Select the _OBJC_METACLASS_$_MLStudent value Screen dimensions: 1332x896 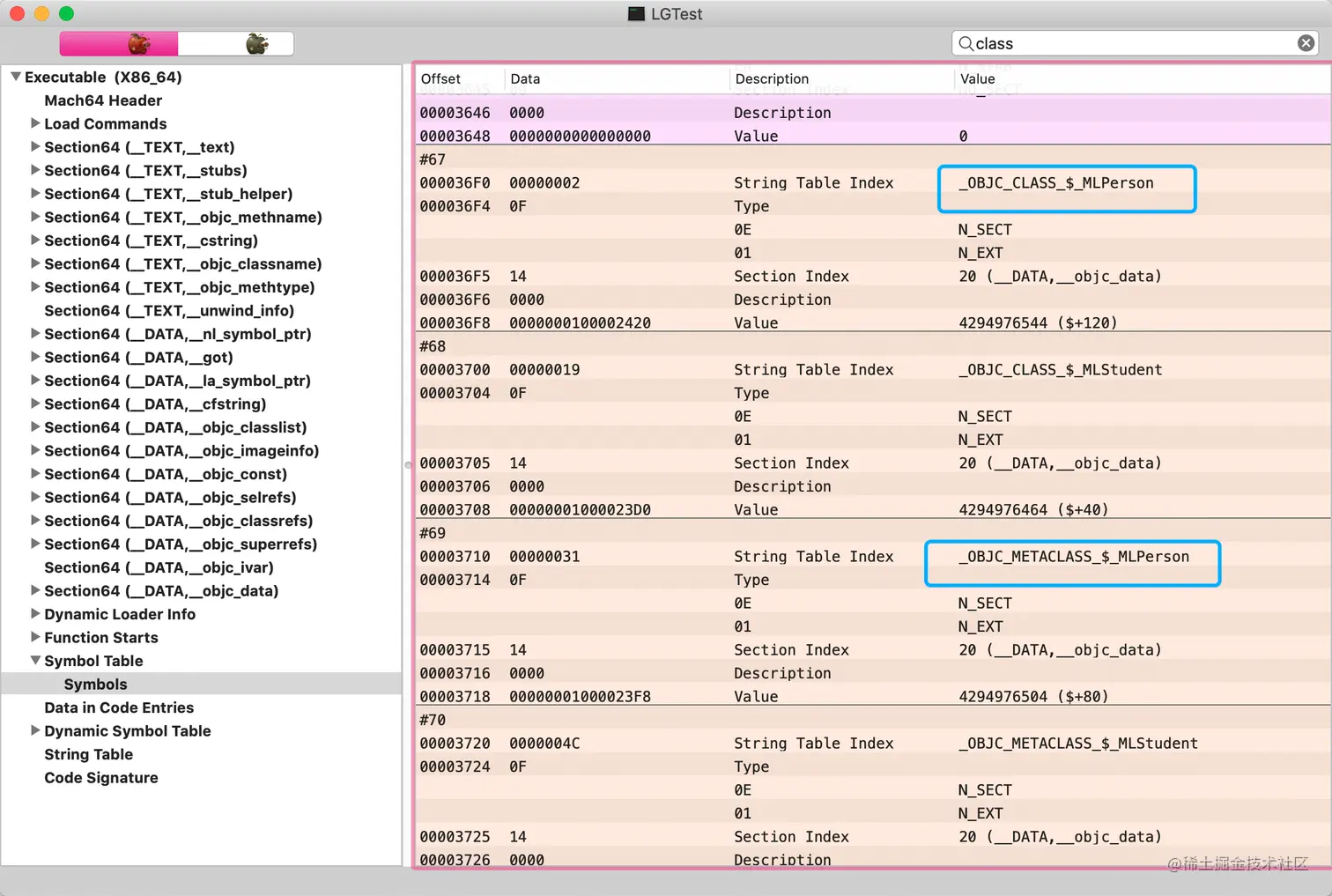[x=1078, y=743]
